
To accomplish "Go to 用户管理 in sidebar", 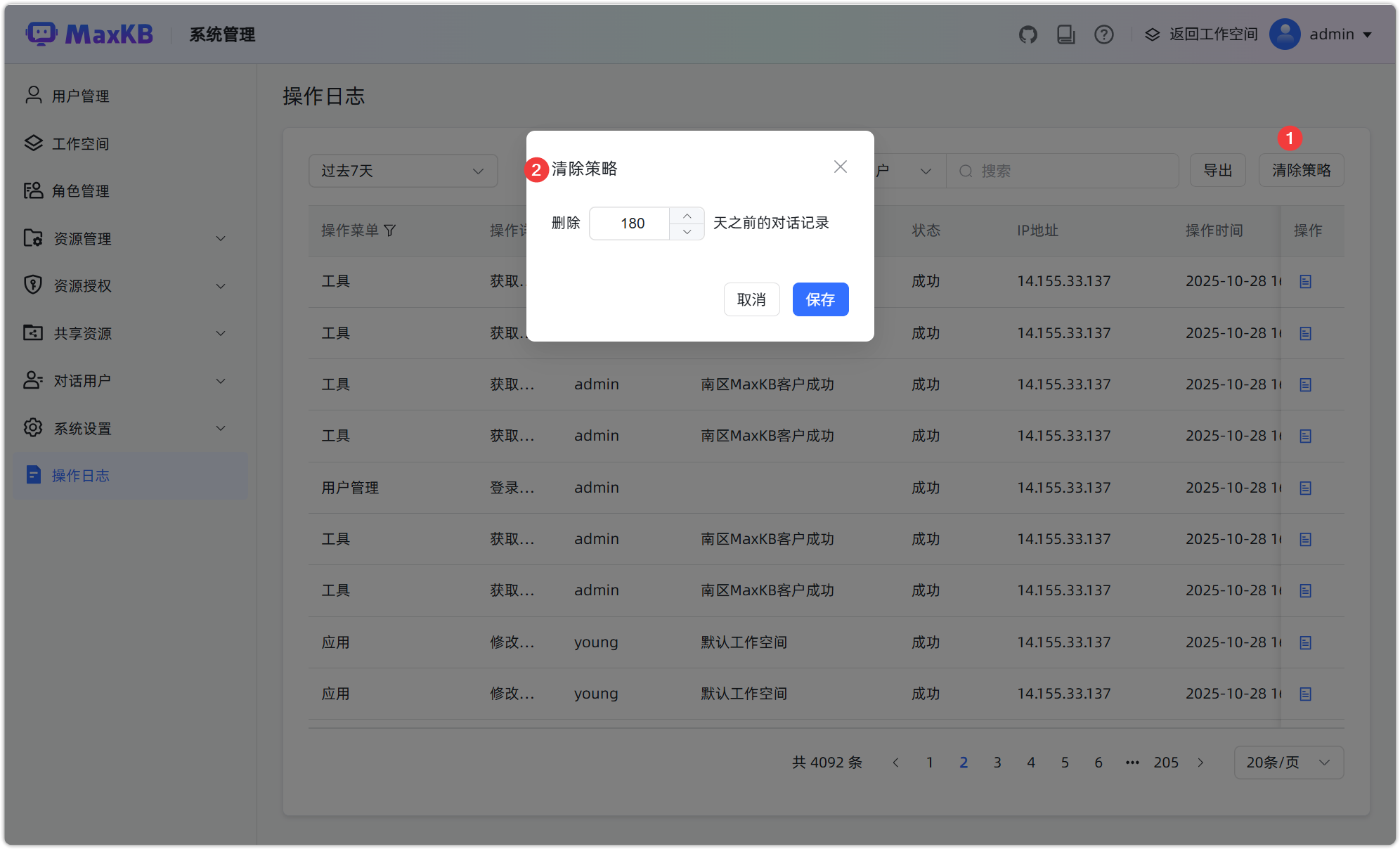I will (x=80, y=96).
